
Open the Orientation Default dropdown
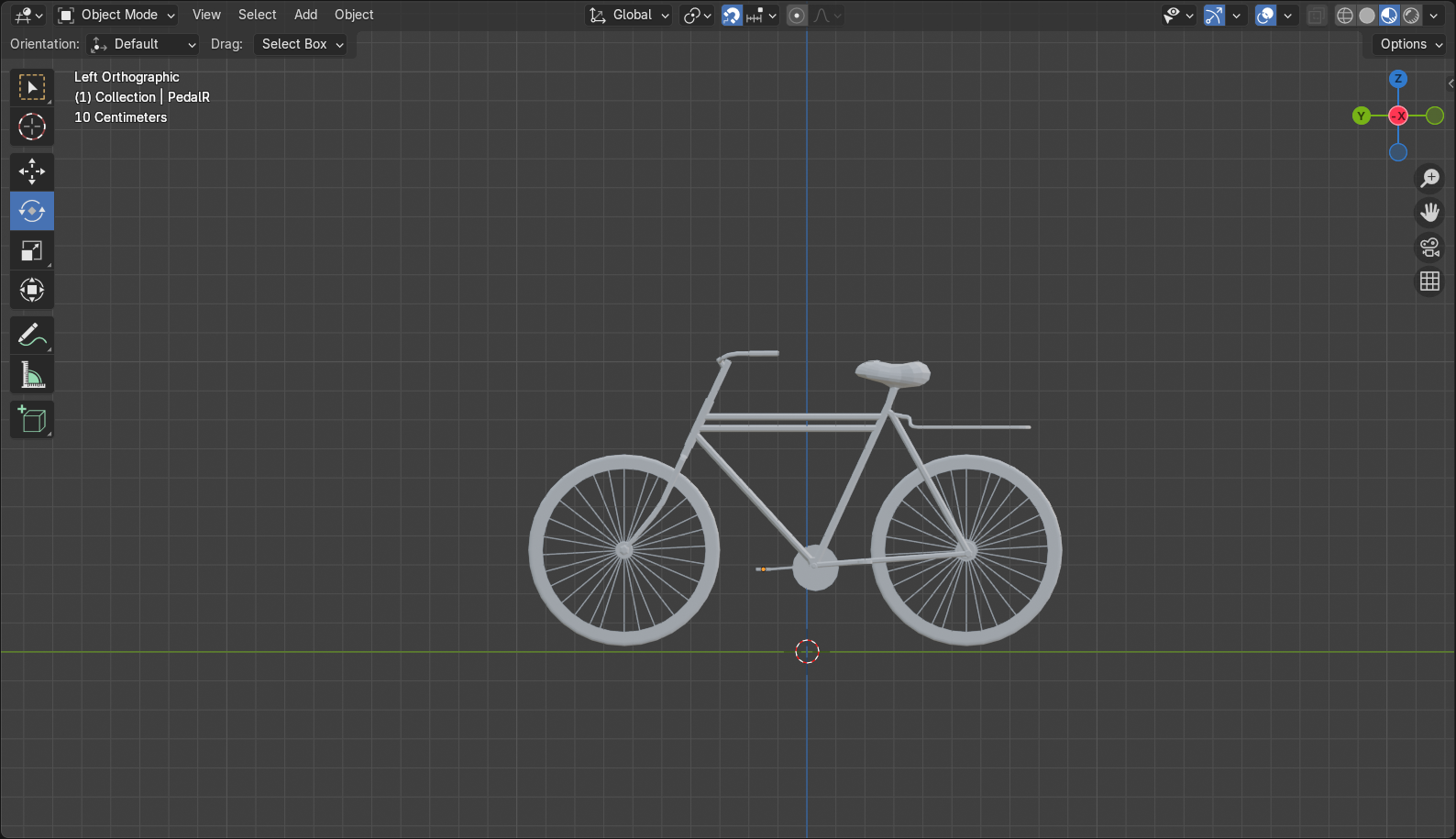click(142, 44)
